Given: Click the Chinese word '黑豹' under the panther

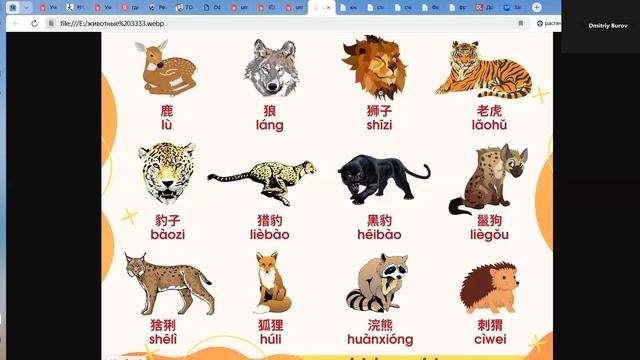Looking at the screenshot, I should [x=379, y=221].
